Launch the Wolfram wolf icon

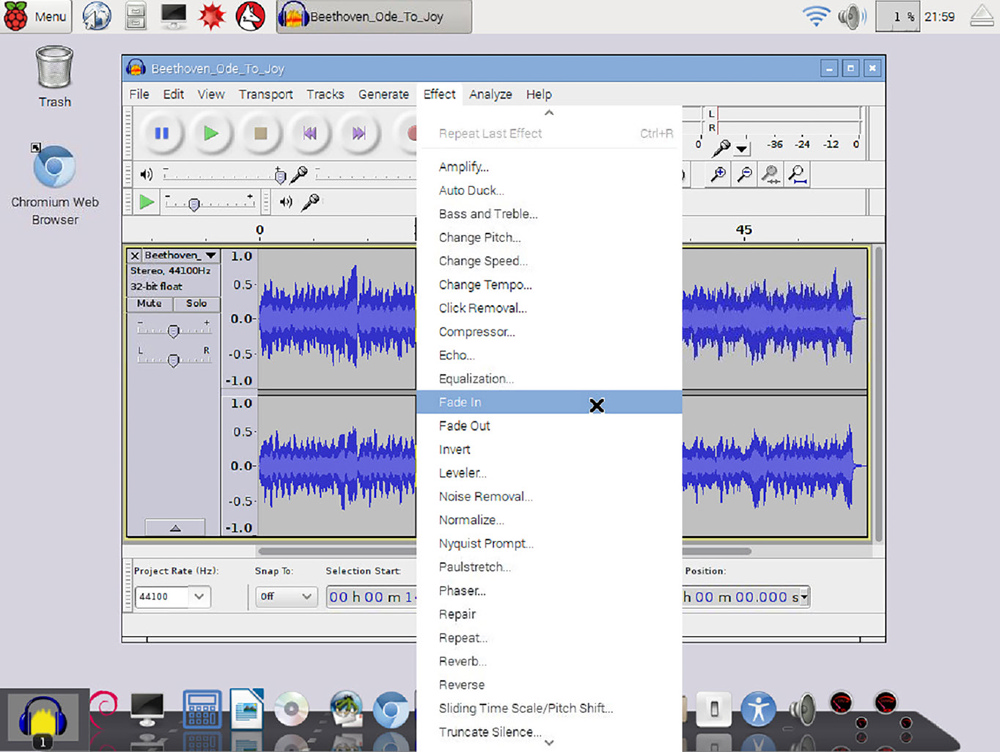click(250, 17)
